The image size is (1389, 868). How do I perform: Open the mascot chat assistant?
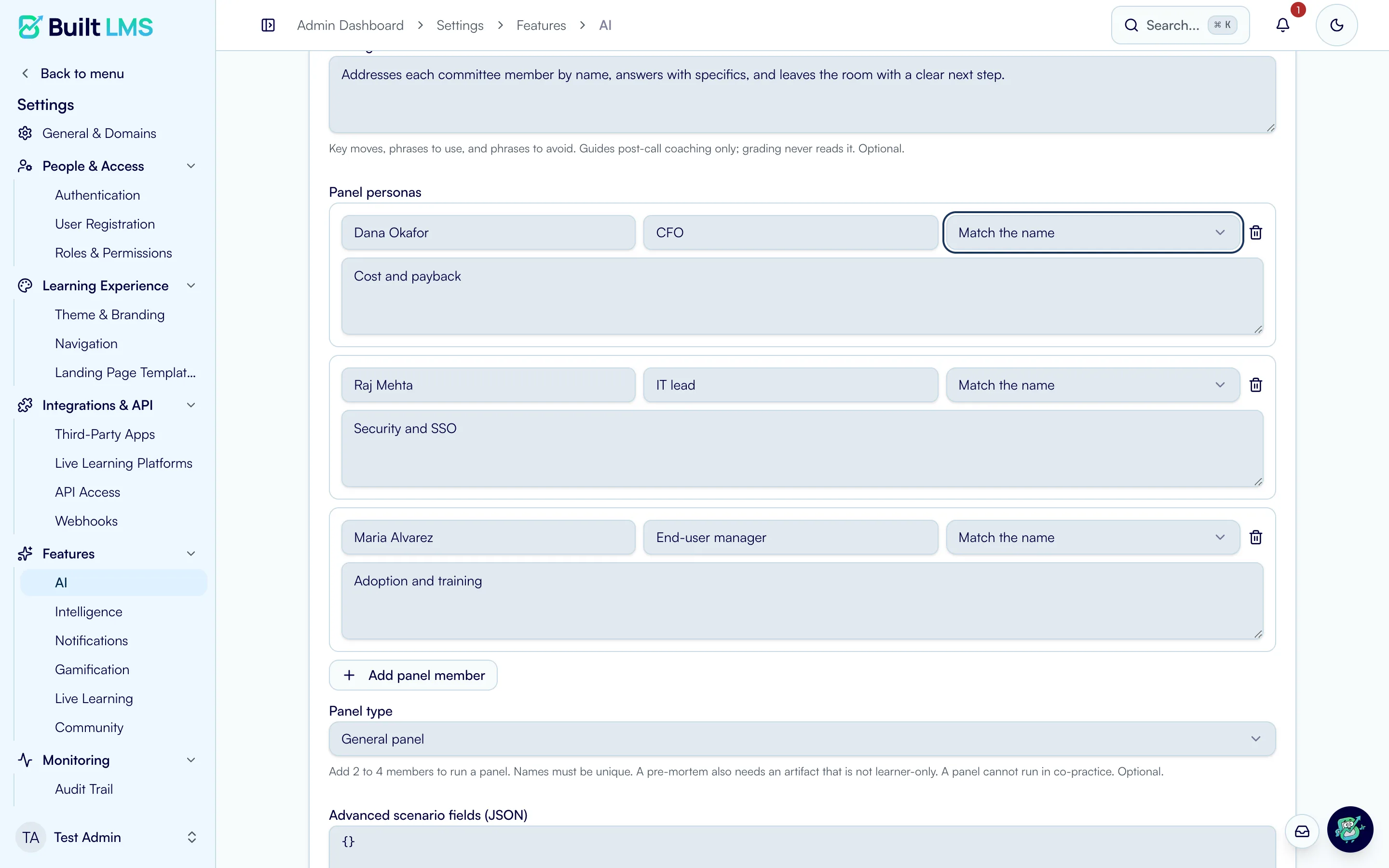[x=1350, y=829]
